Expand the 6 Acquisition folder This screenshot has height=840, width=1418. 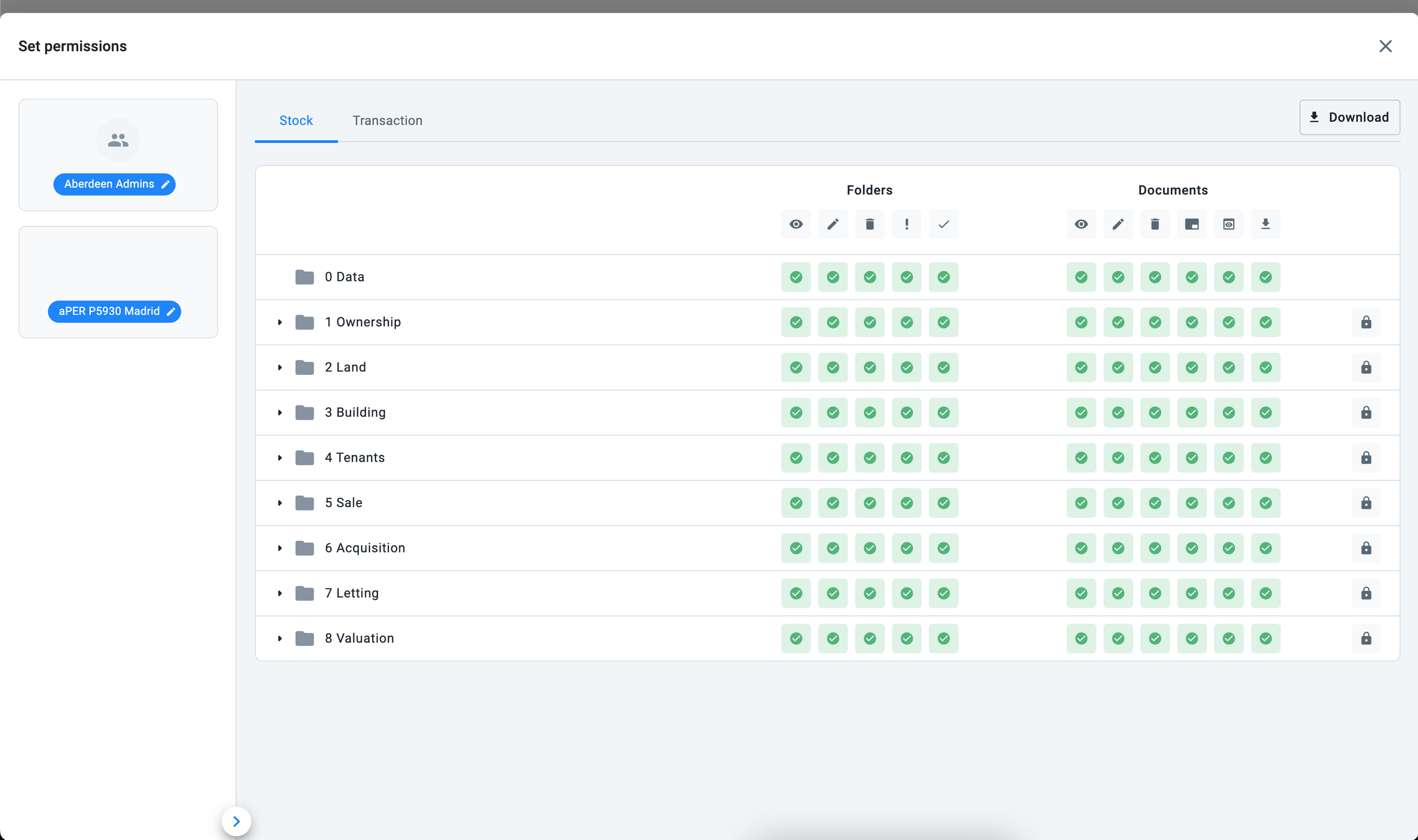280,548
